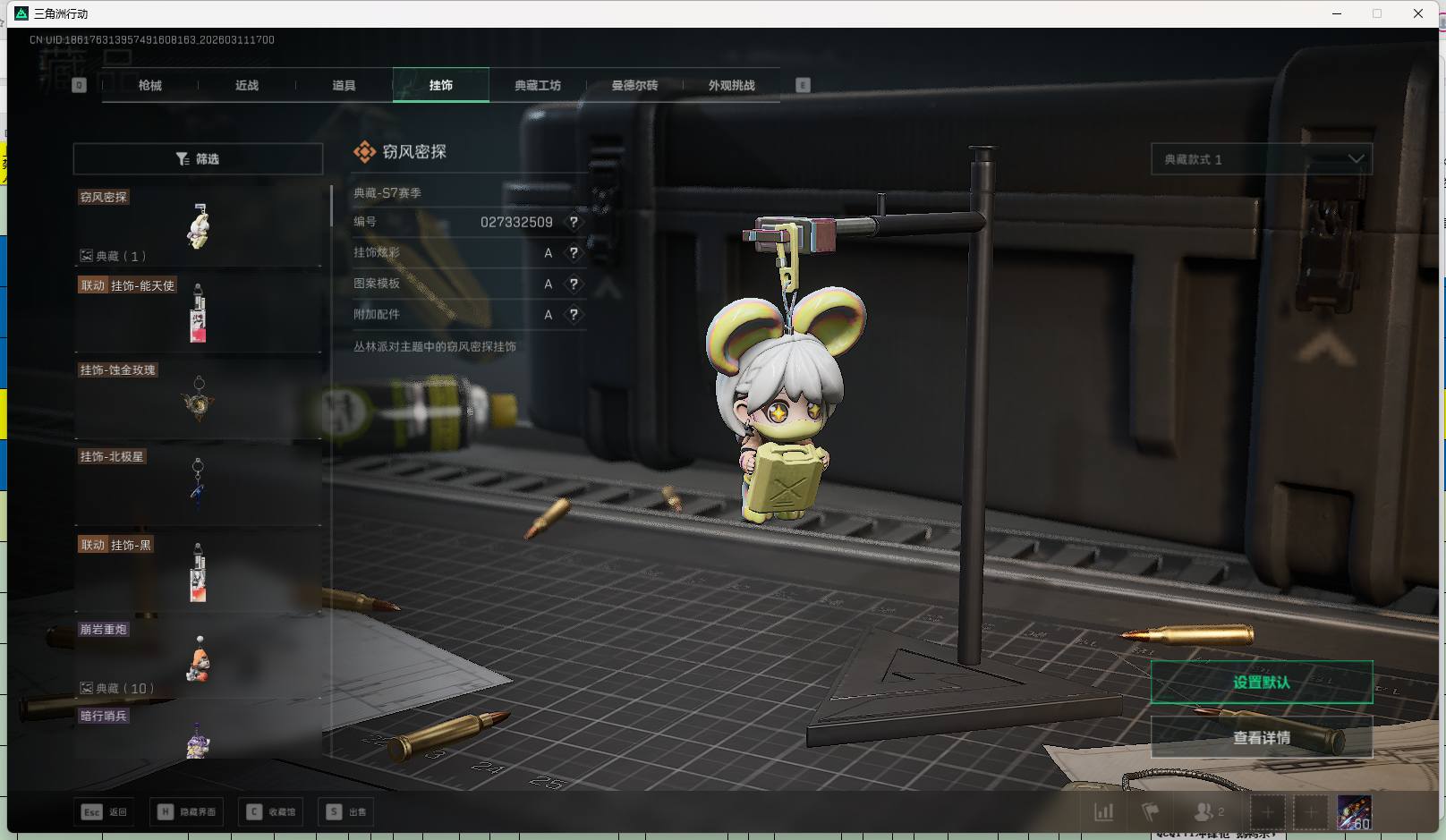Screen dimensions: 1446x840
Task: Open the friends list icon
Action: (1207, 812)
